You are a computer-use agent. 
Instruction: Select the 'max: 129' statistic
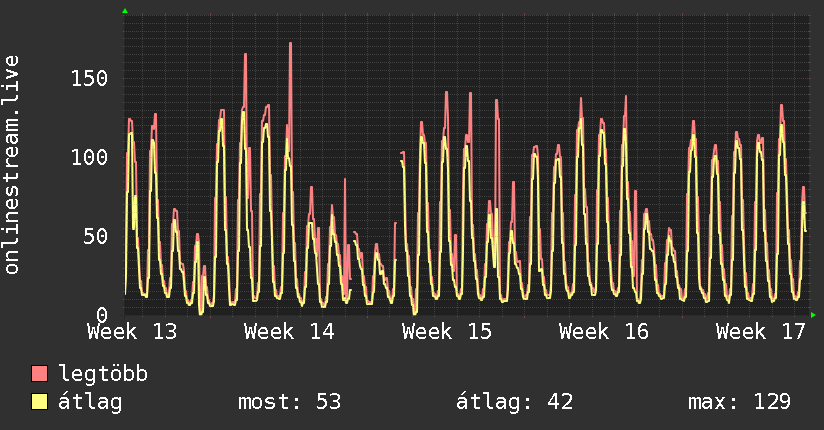click(739, 402)
